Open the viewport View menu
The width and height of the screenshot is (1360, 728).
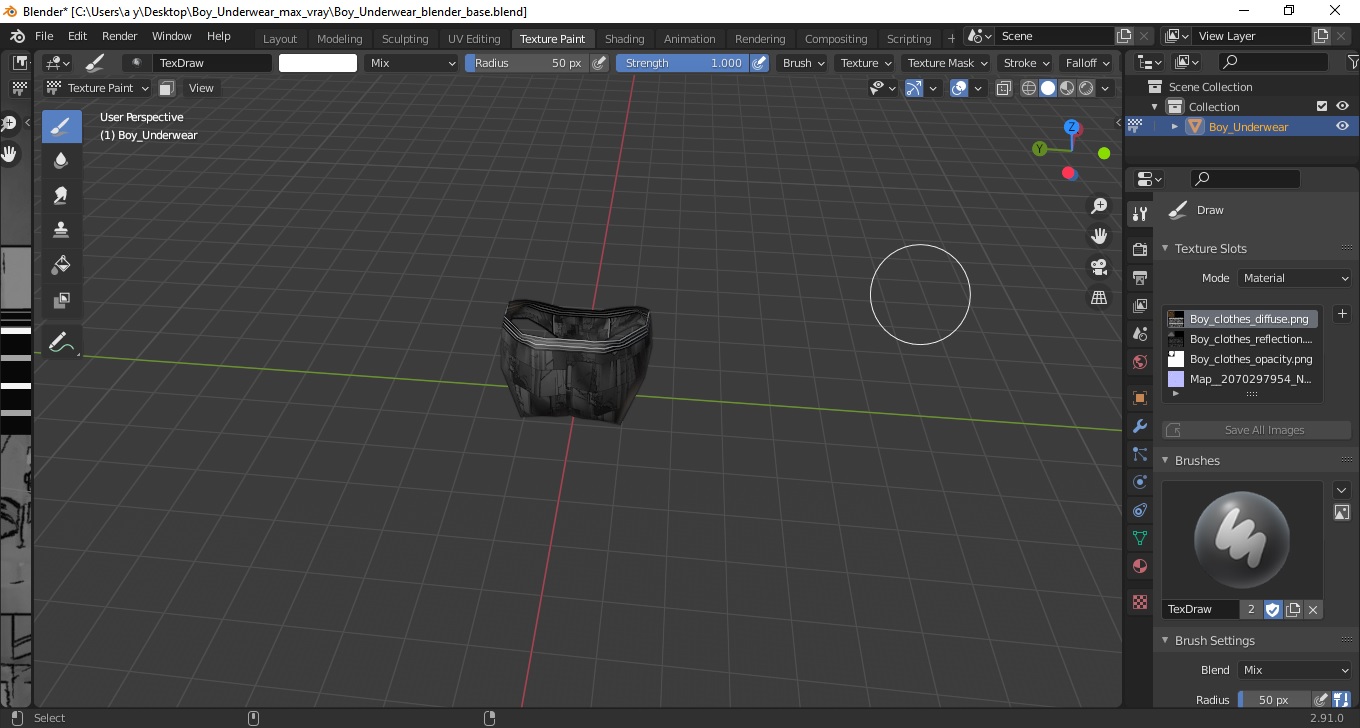pos(201,88)
